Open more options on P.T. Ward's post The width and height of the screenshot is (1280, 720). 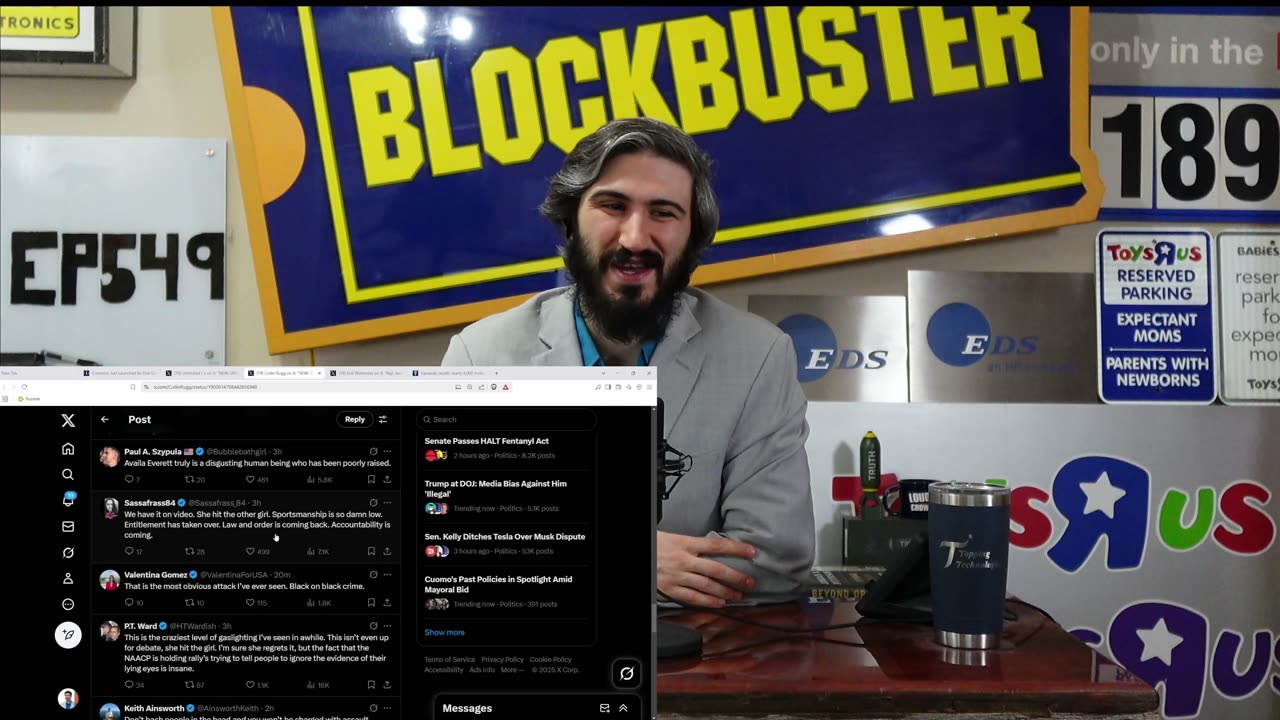pyautogui.click(x=387, y=626)
